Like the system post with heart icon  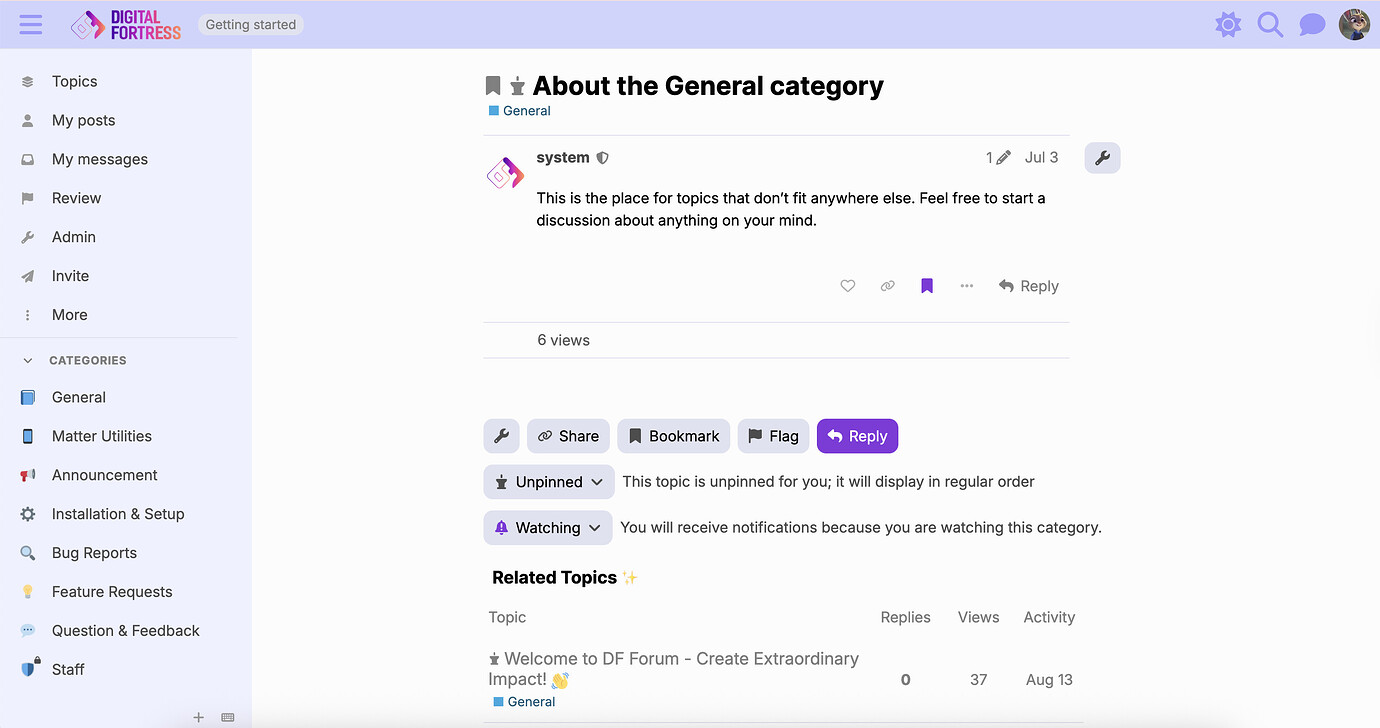coord(848,286)
